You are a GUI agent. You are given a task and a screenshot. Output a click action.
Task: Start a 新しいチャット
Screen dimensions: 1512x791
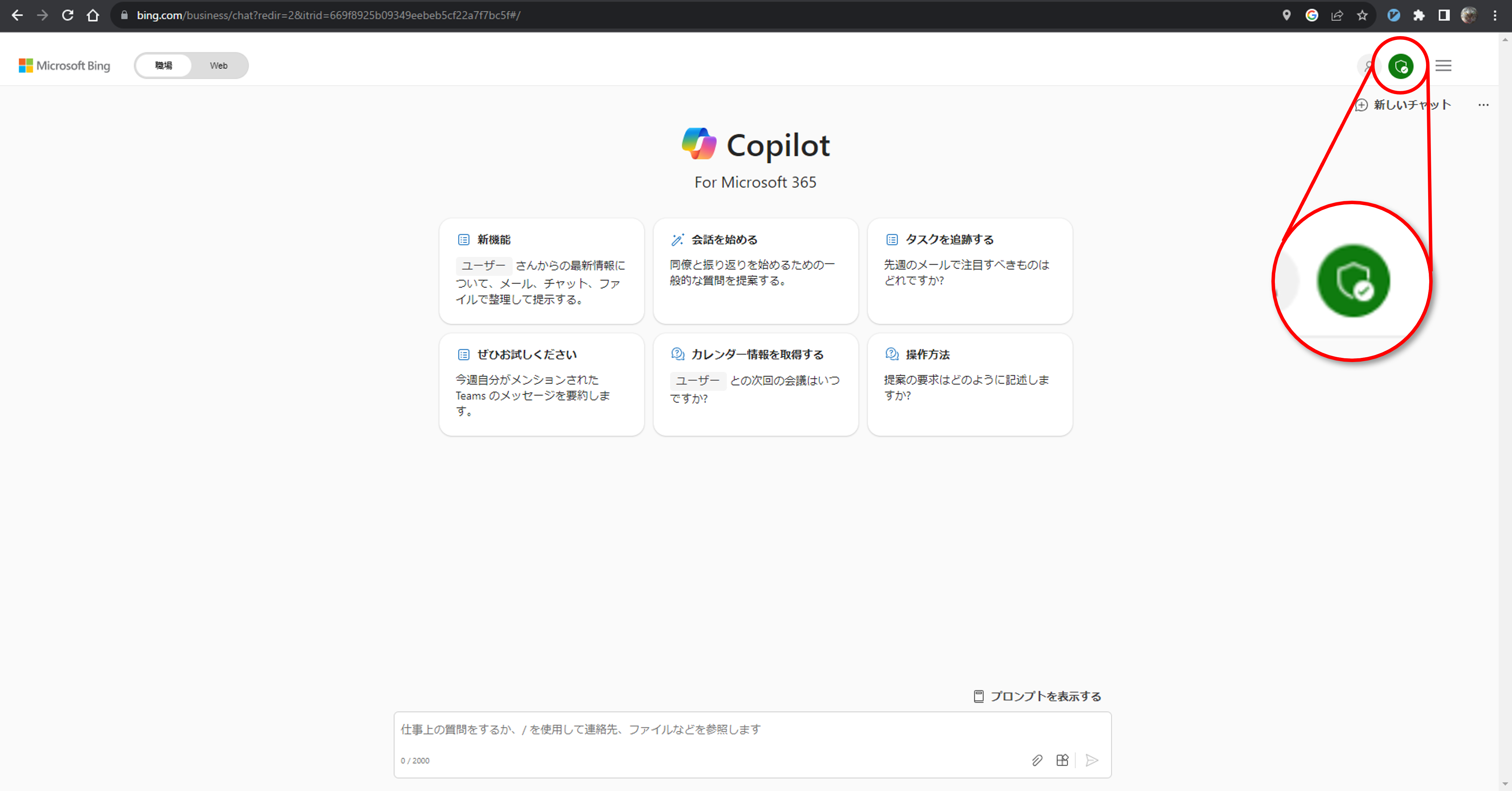tap(1403, 105)
